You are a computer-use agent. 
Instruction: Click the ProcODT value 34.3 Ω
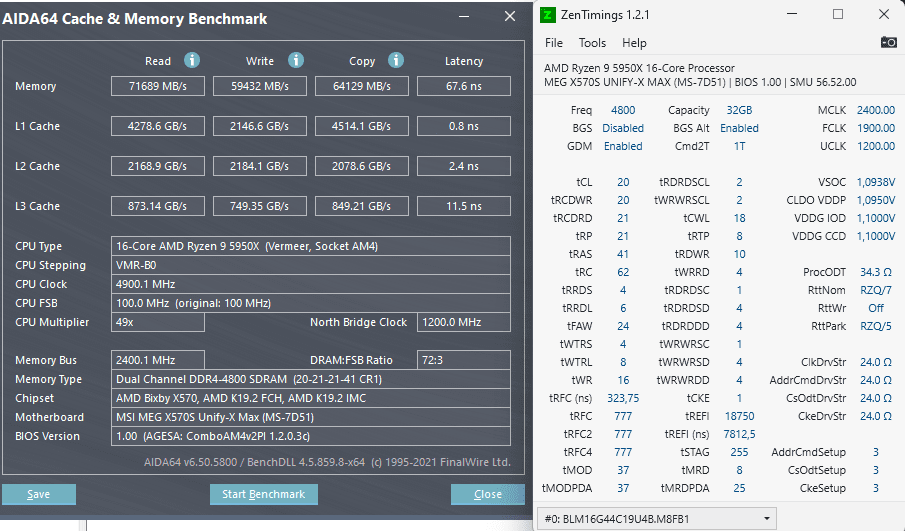coord(876,272)
